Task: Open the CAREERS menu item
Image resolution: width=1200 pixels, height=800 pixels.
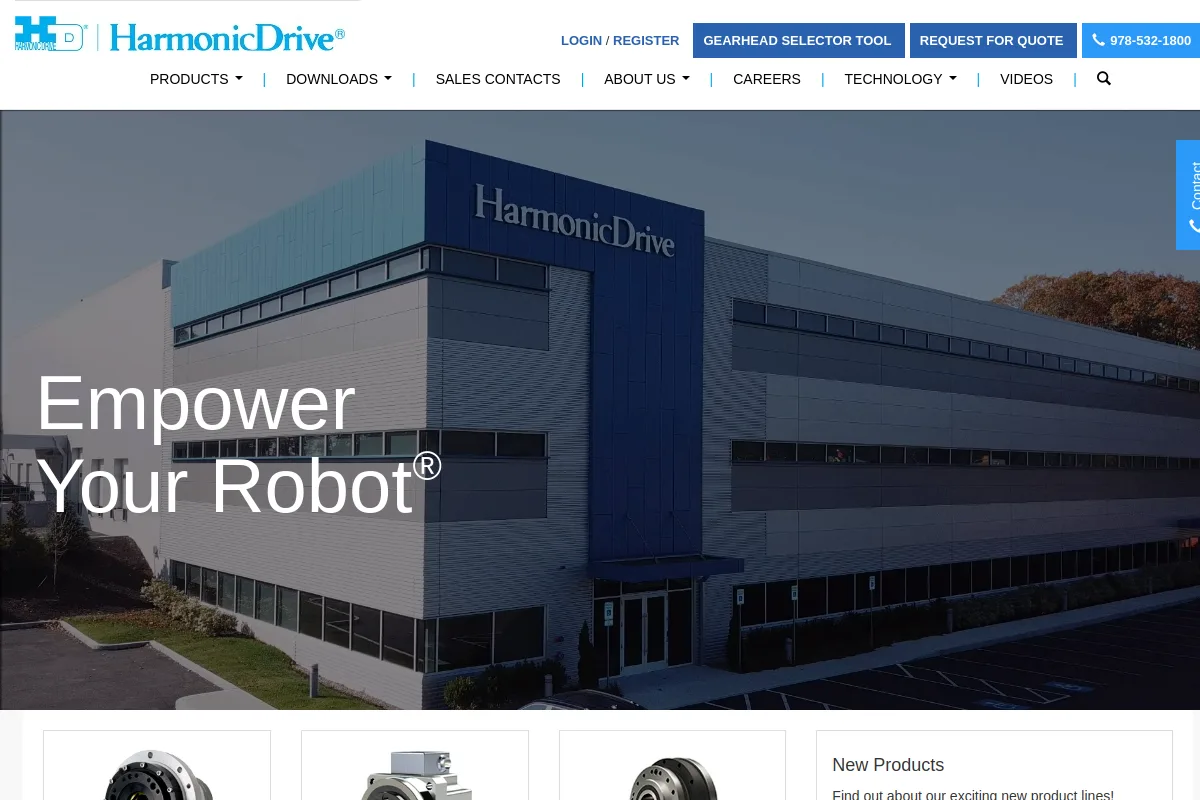Action: pyautogui.click(x=767, y=79)
